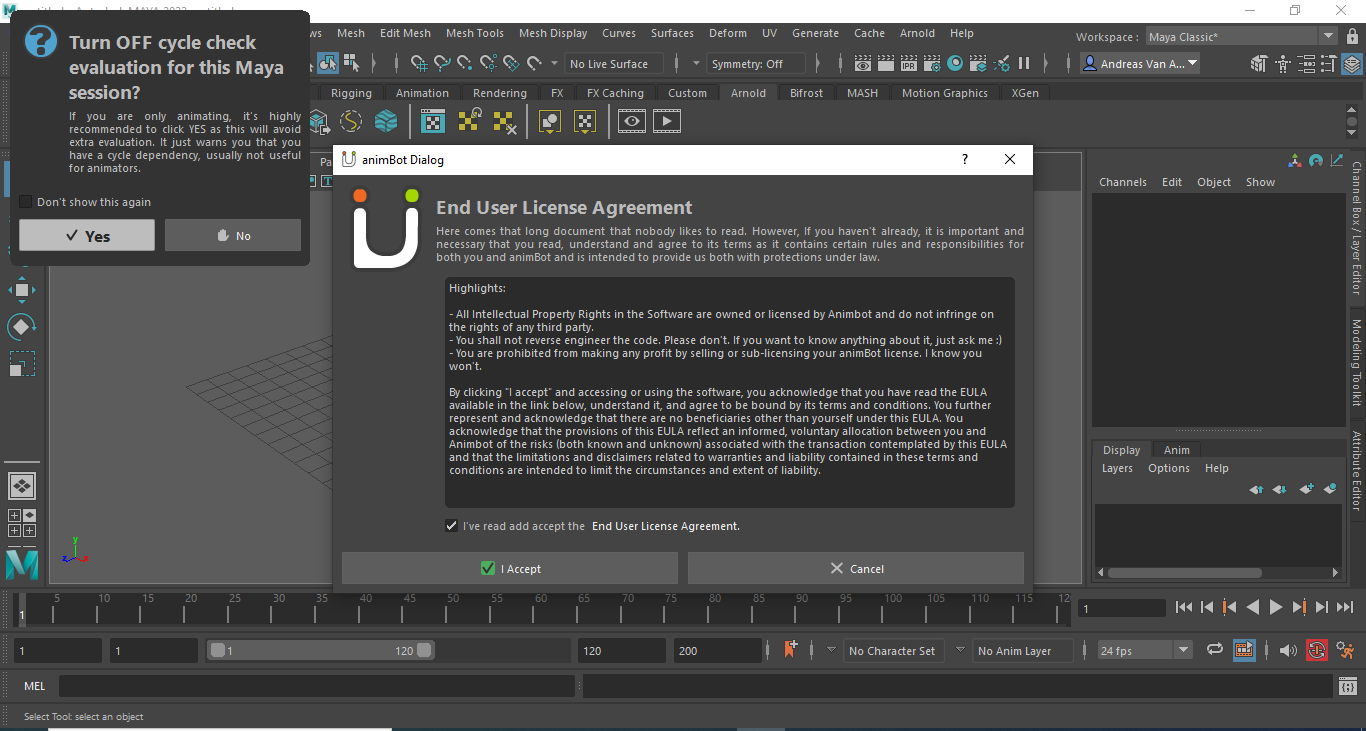This screenshot has height=731, width=1366.
Task: Open the 24 fps frame rate dropdown
Action: click(x=1145, y=650)
